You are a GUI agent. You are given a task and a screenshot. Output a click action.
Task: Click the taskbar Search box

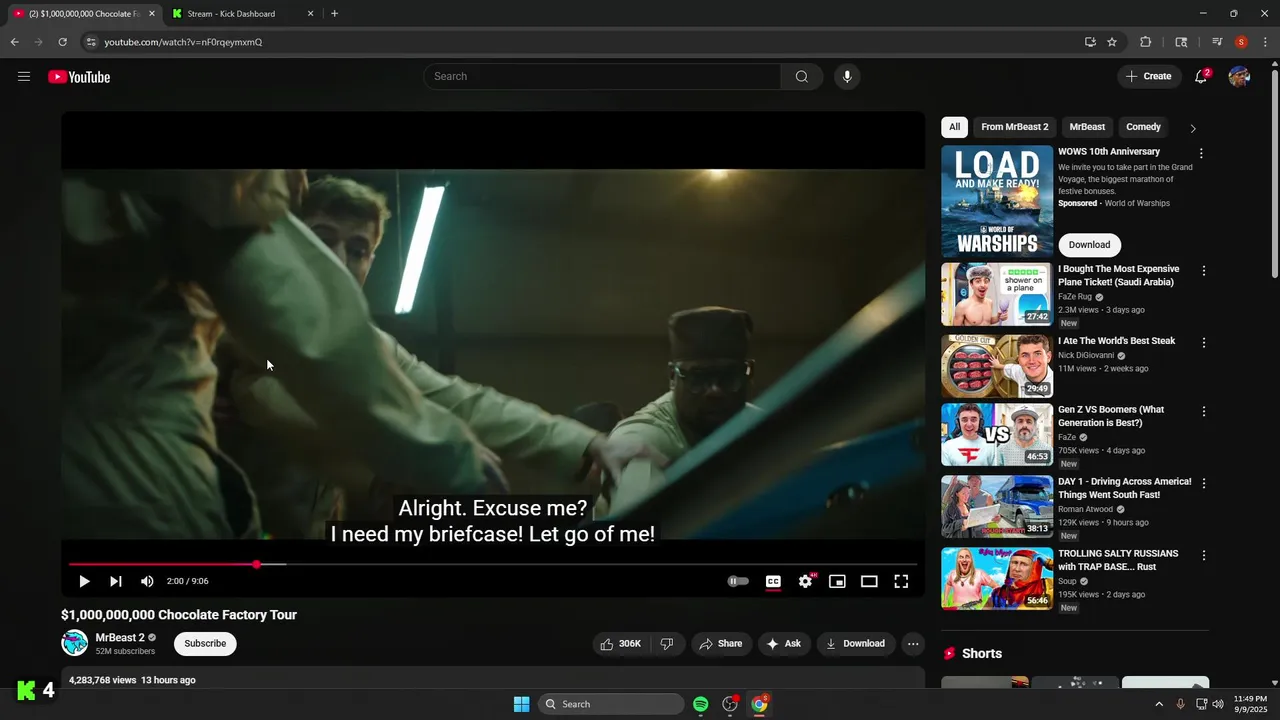(x=612, y=704)
